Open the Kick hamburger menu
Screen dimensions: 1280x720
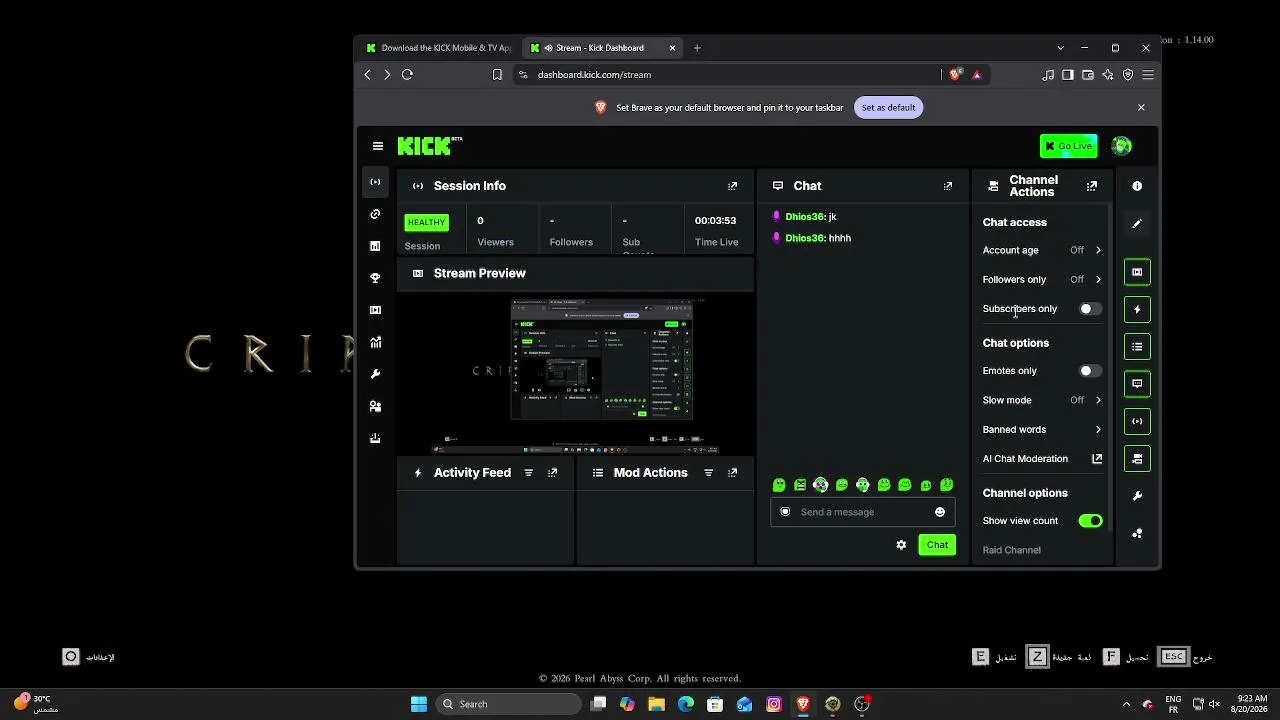378,146
